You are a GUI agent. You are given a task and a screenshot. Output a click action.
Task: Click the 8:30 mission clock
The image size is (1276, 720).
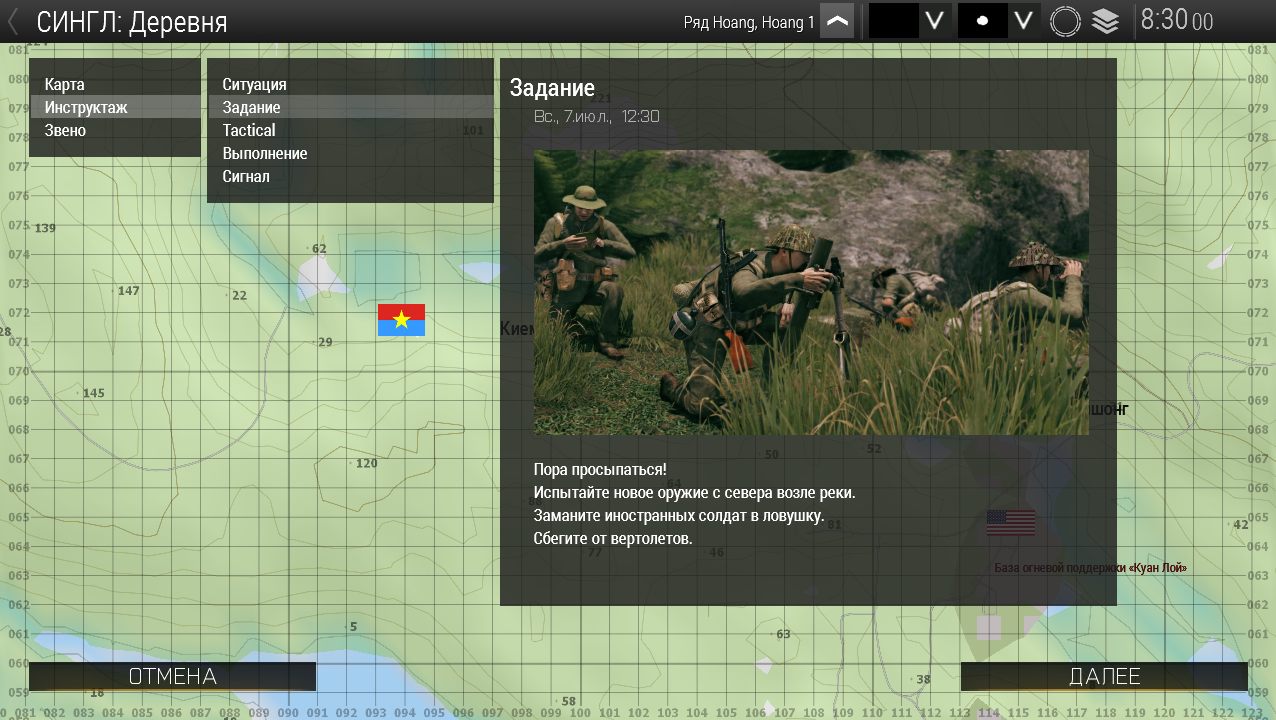point(1177,20)
